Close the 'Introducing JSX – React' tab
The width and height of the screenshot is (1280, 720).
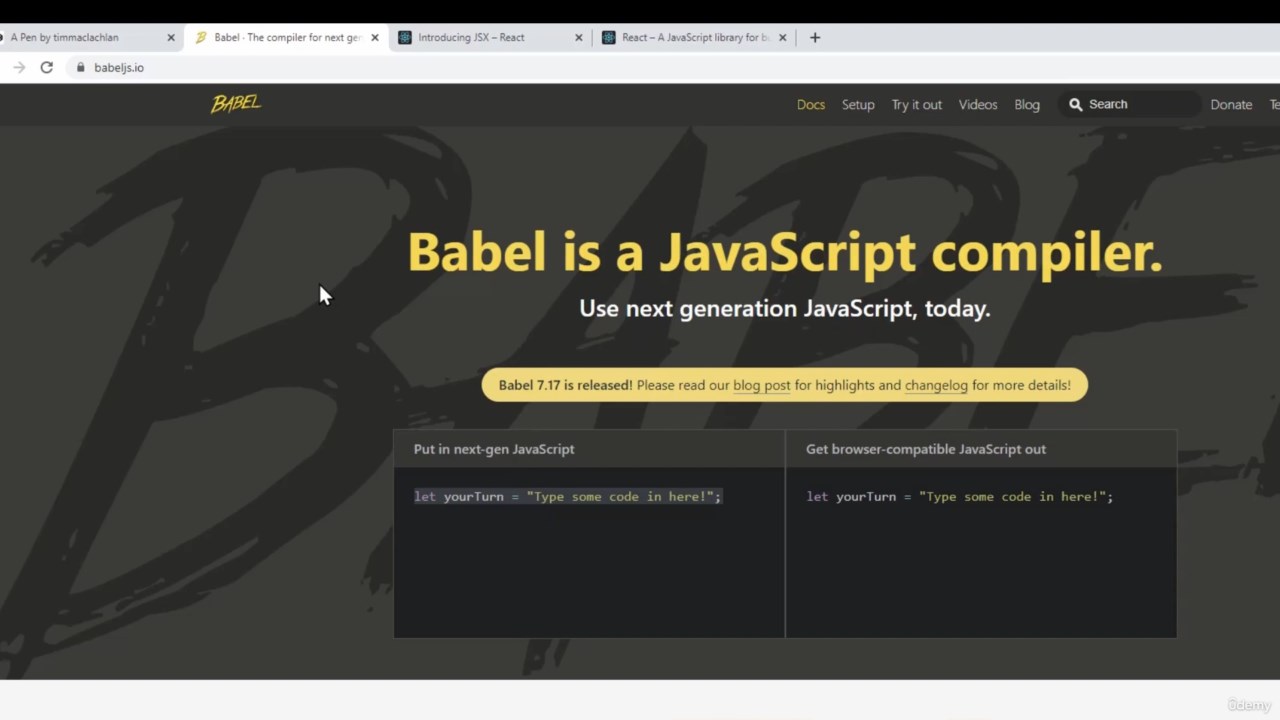click(x=579, y=37)
